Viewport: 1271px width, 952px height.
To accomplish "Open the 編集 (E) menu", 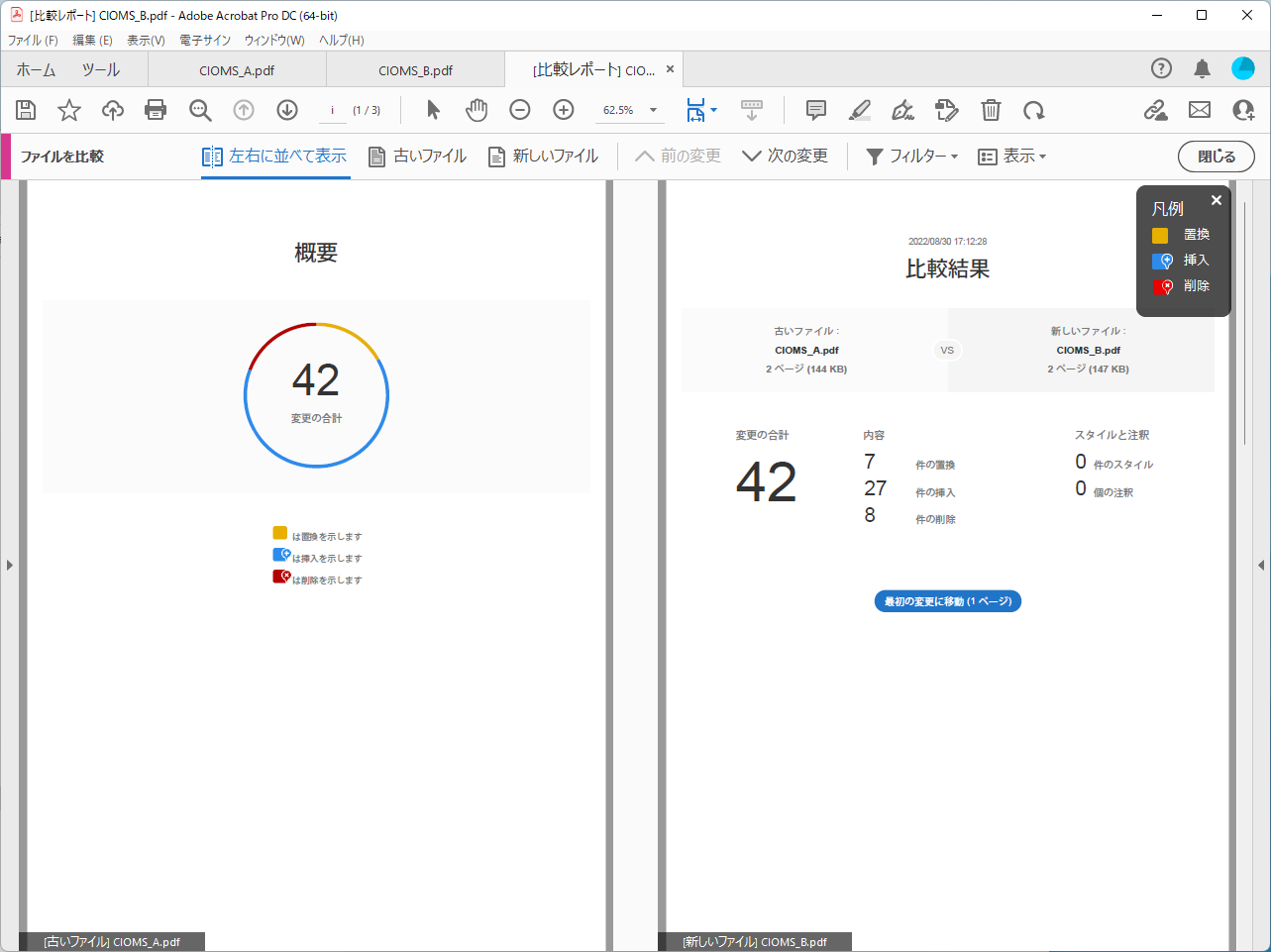I will 92,41.
